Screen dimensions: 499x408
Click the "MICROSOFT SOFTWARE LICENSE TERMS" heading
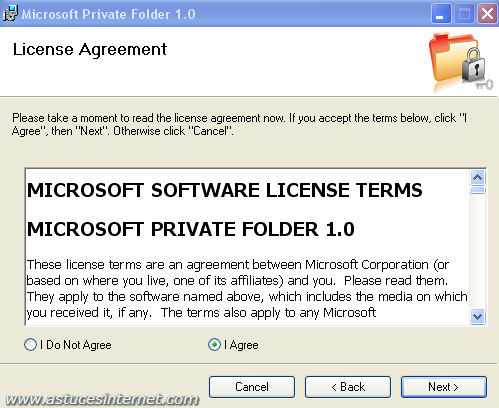(x=224, y=191)
